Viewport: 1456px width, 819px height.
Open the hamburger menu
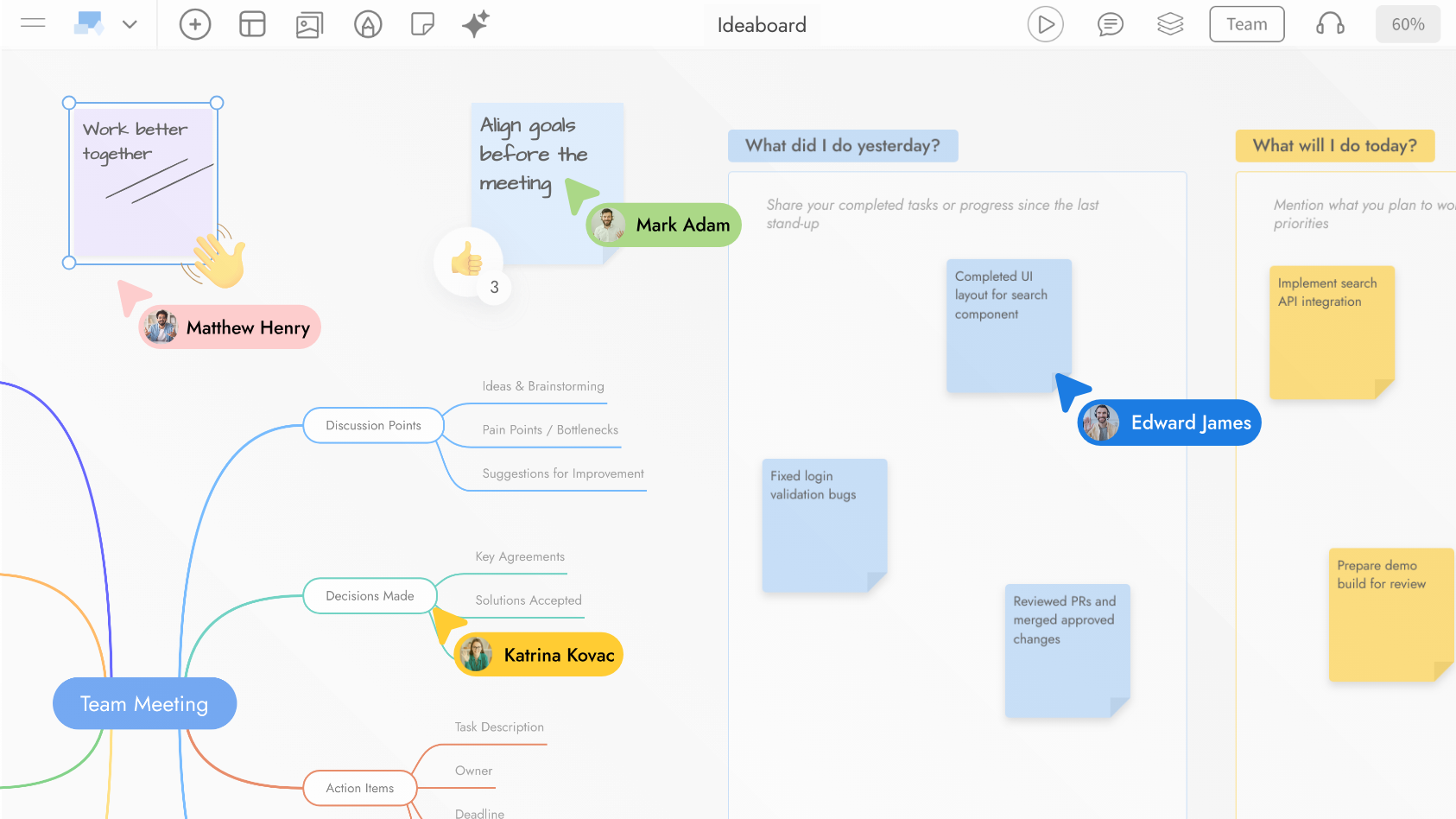(x=33, y=24)
